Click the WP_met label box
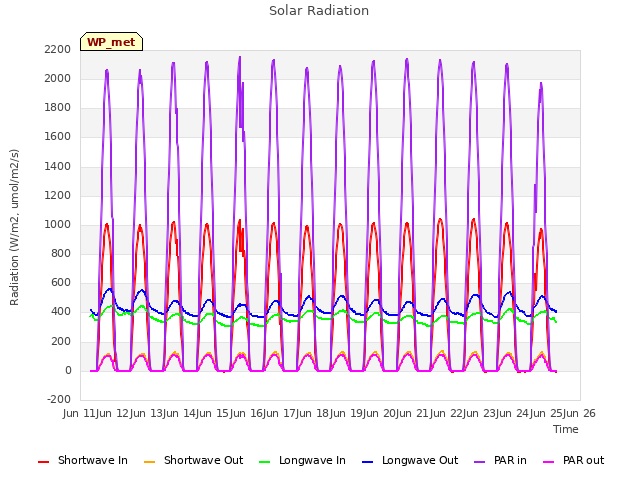This screenshot has height=480, width=640. pyautogui.click(x=111, y=42)
